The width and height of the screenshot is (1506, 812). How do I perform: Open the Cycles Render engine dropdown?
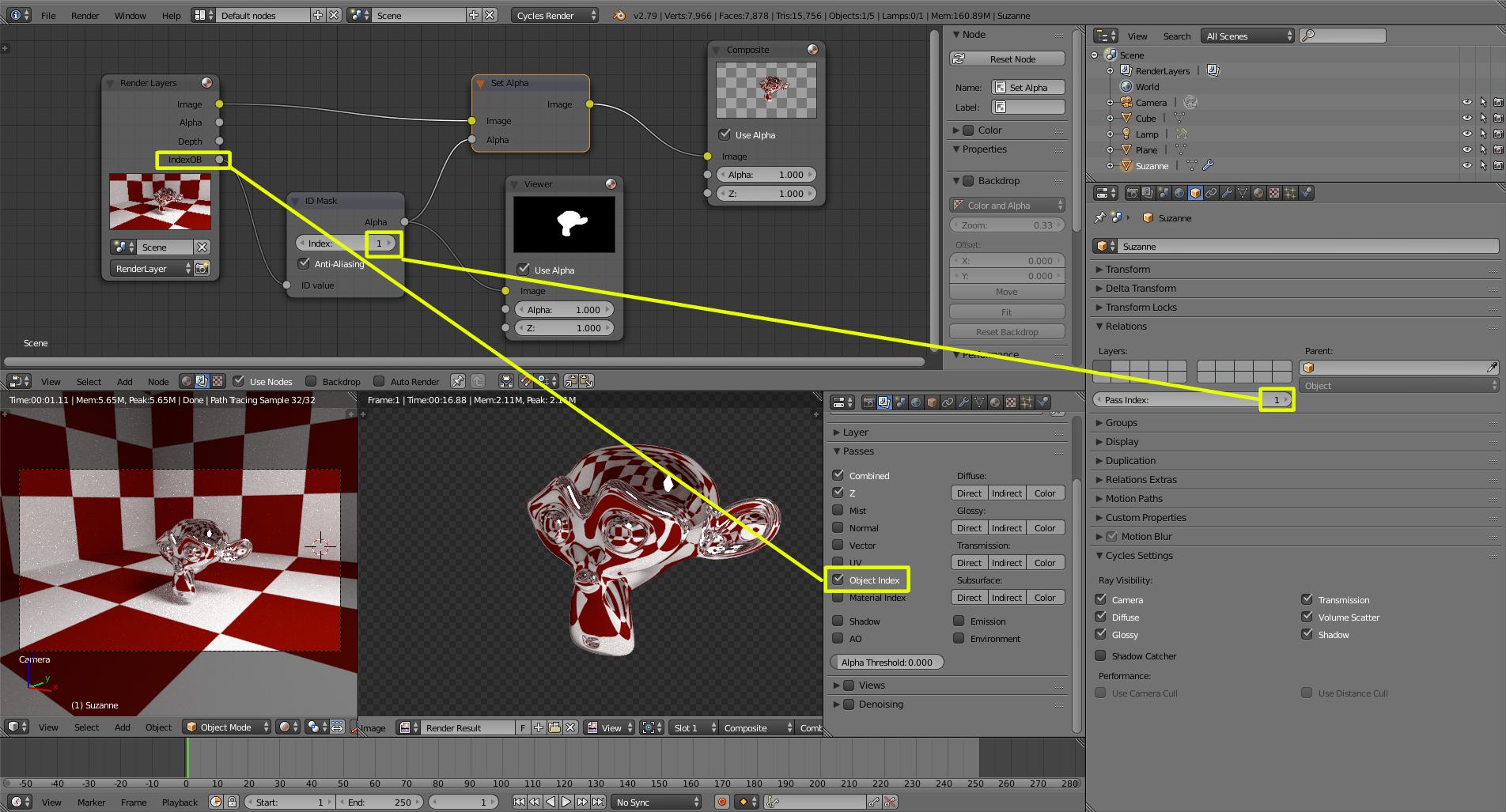554,15
